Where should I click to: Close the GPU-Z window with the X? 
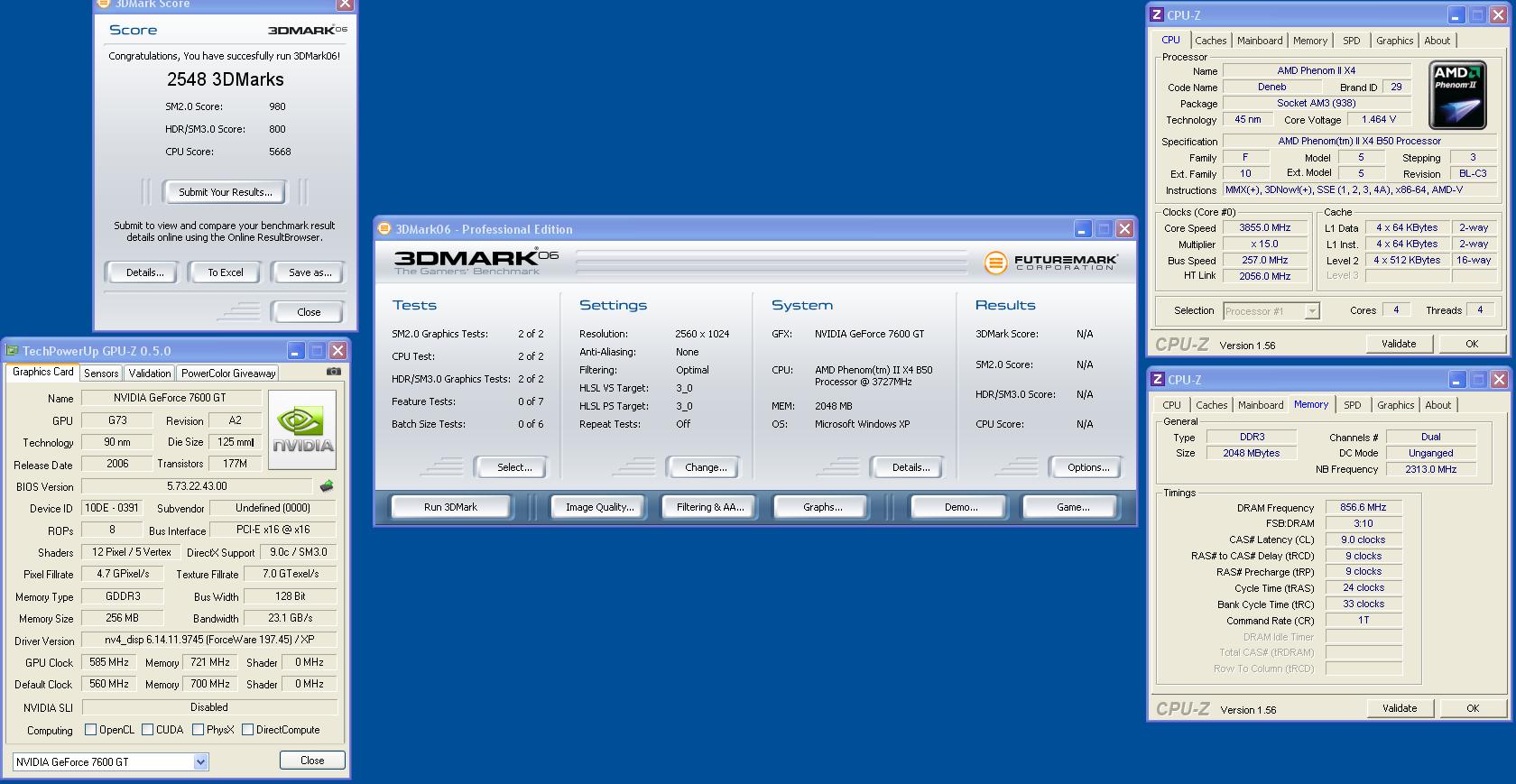337,351
